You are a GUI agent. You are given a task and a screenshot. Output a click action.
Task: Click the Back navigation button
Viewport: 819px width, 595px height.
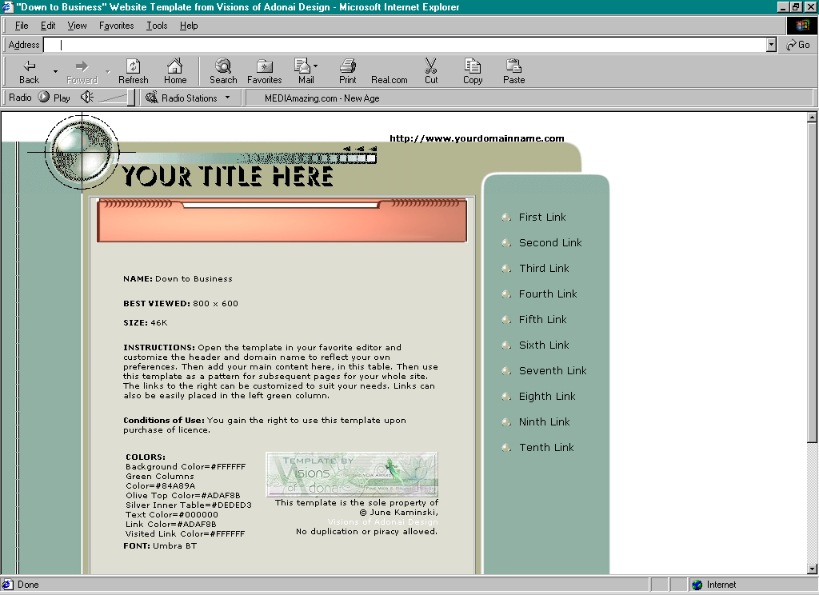tap(29, 71)
